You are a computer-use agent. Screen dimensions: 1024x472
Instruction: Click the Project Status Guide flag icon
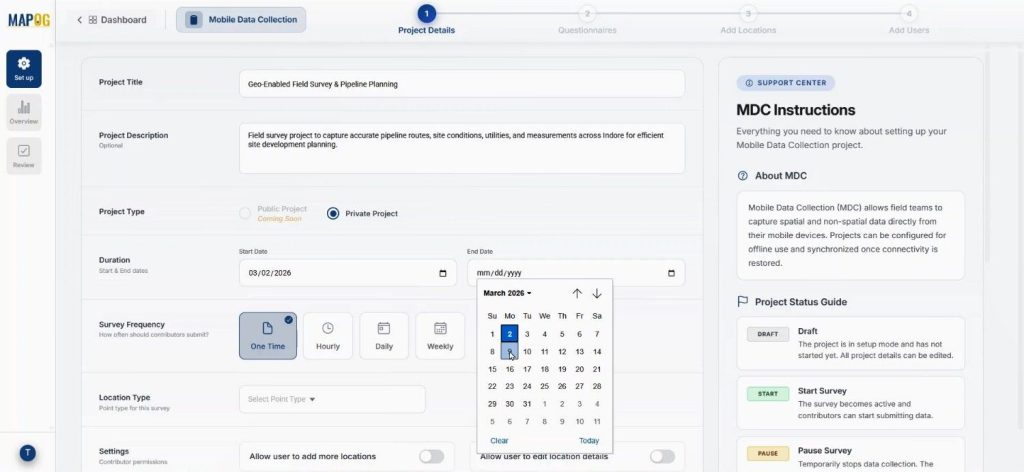click(x=742, y=302)
